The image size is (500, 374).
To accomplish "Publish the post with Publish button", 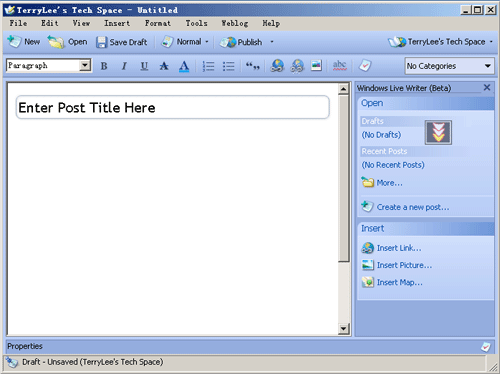I will coord(241,42).
